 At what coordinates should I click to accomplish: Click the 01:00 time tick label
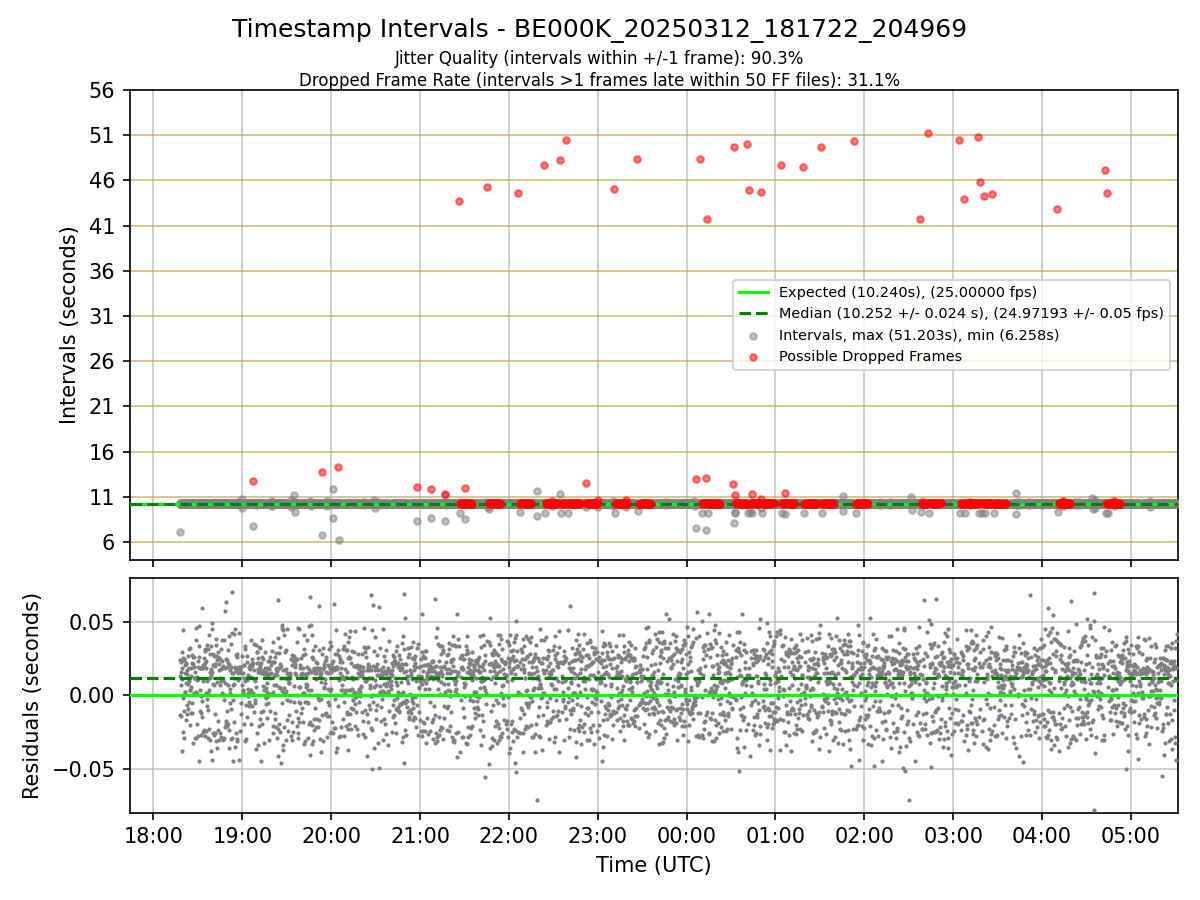coord(775,835)
